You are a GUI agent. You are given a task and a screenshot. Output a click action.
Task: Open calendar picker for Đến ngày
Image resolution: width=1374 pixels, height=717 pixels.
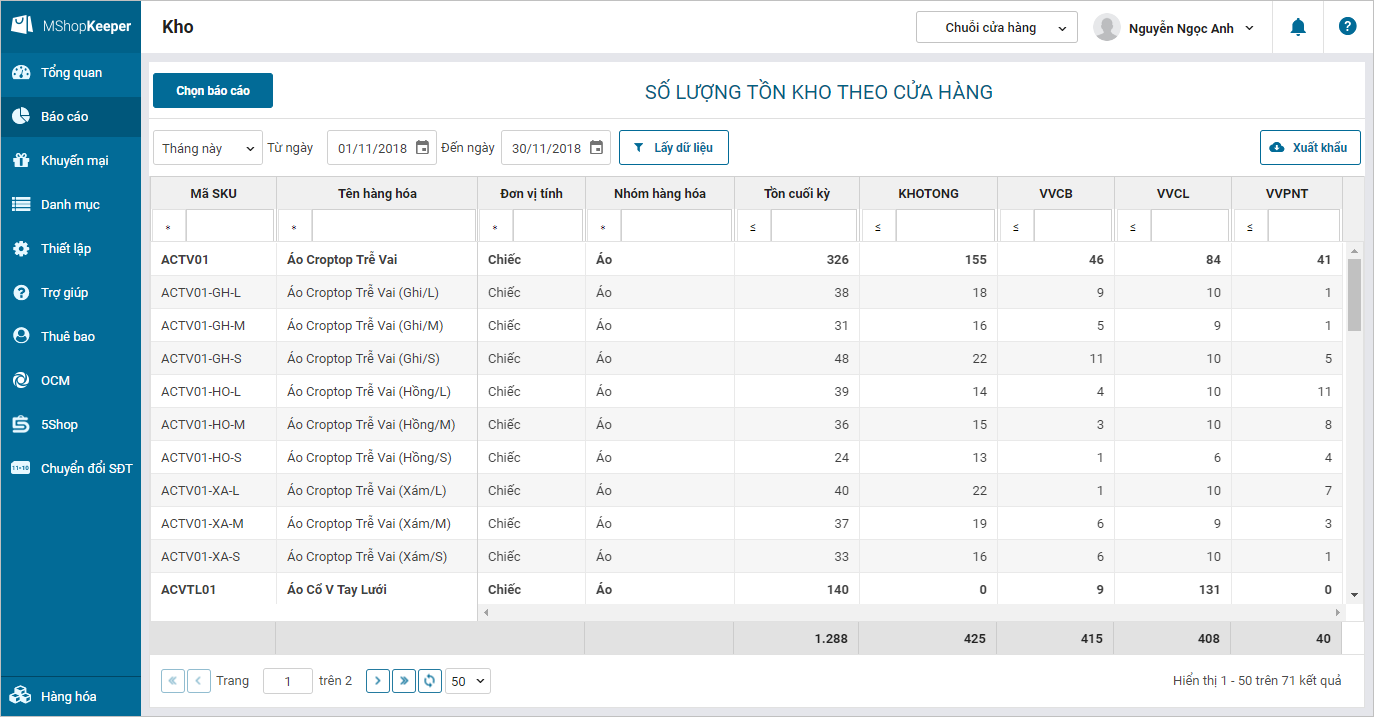tap(596, 148)
